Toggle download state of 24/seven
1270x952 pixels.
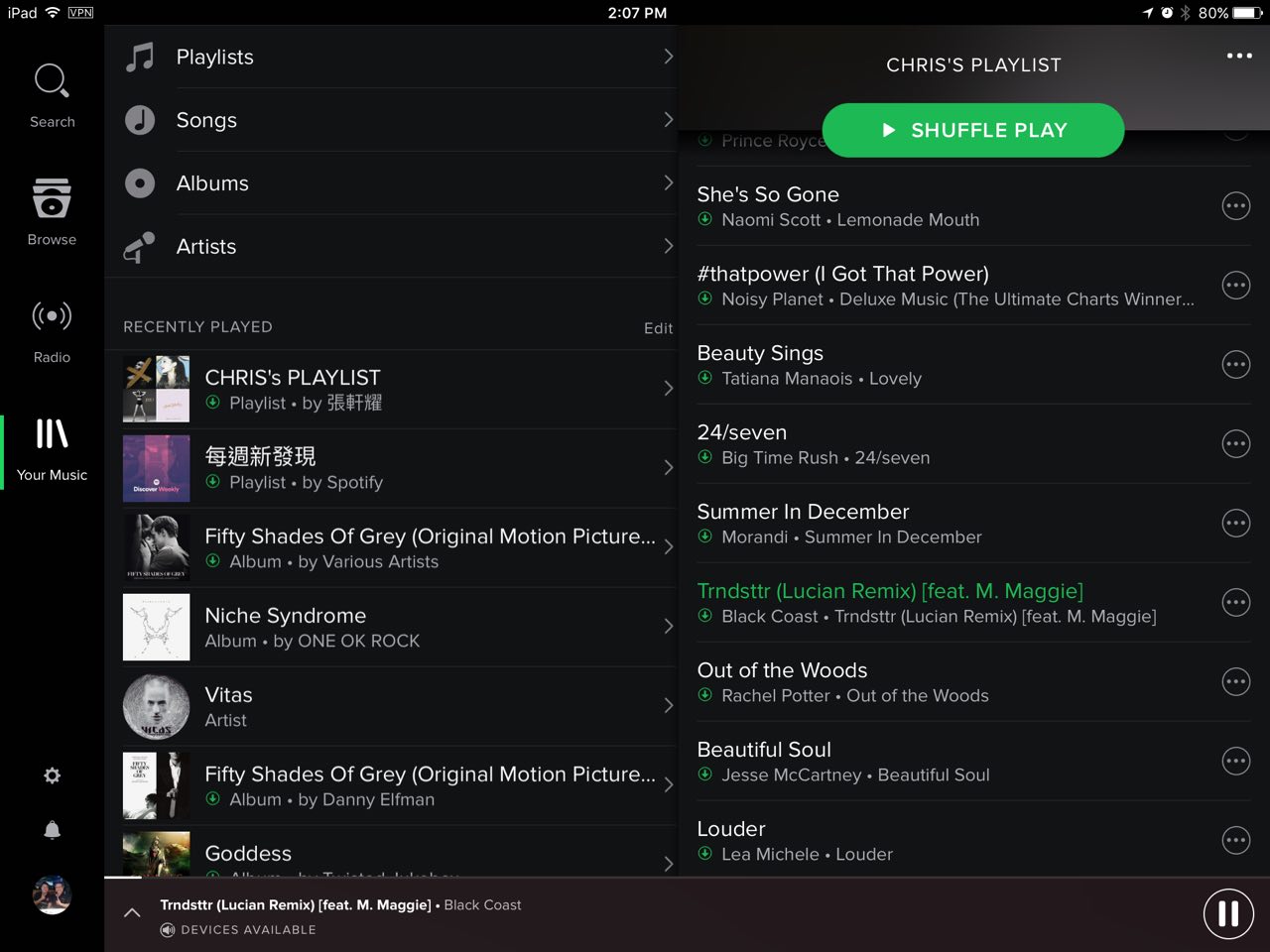point(704,457)
